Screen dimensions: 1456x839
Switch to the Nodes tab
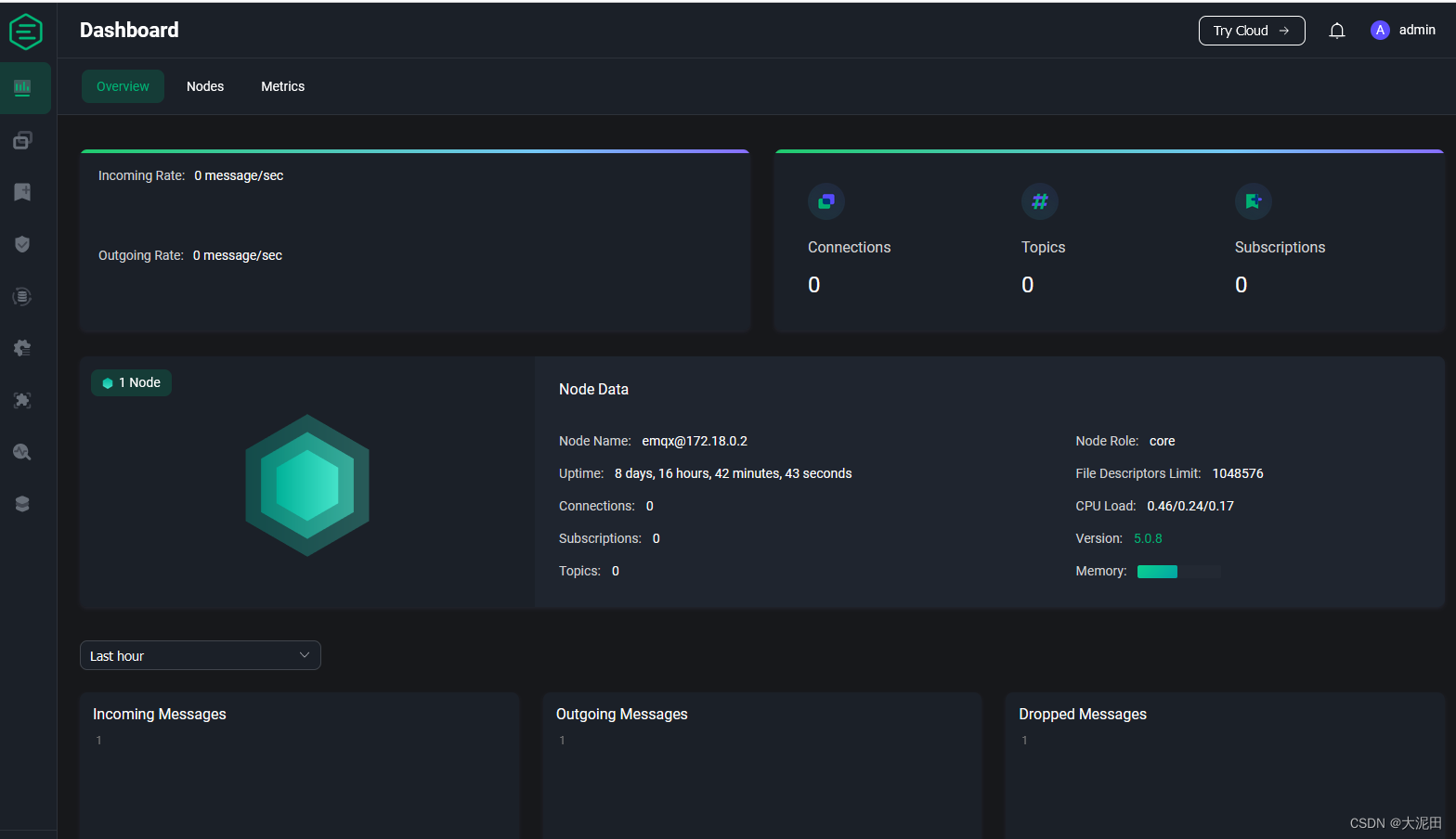tap(205, 86)
